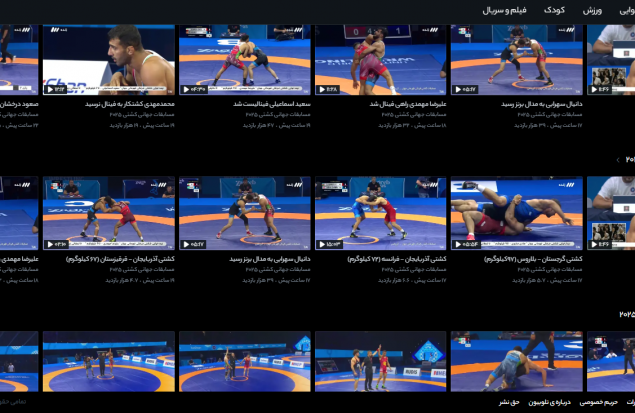Open درباره ی تلویبون footer link

coord(549,402)
